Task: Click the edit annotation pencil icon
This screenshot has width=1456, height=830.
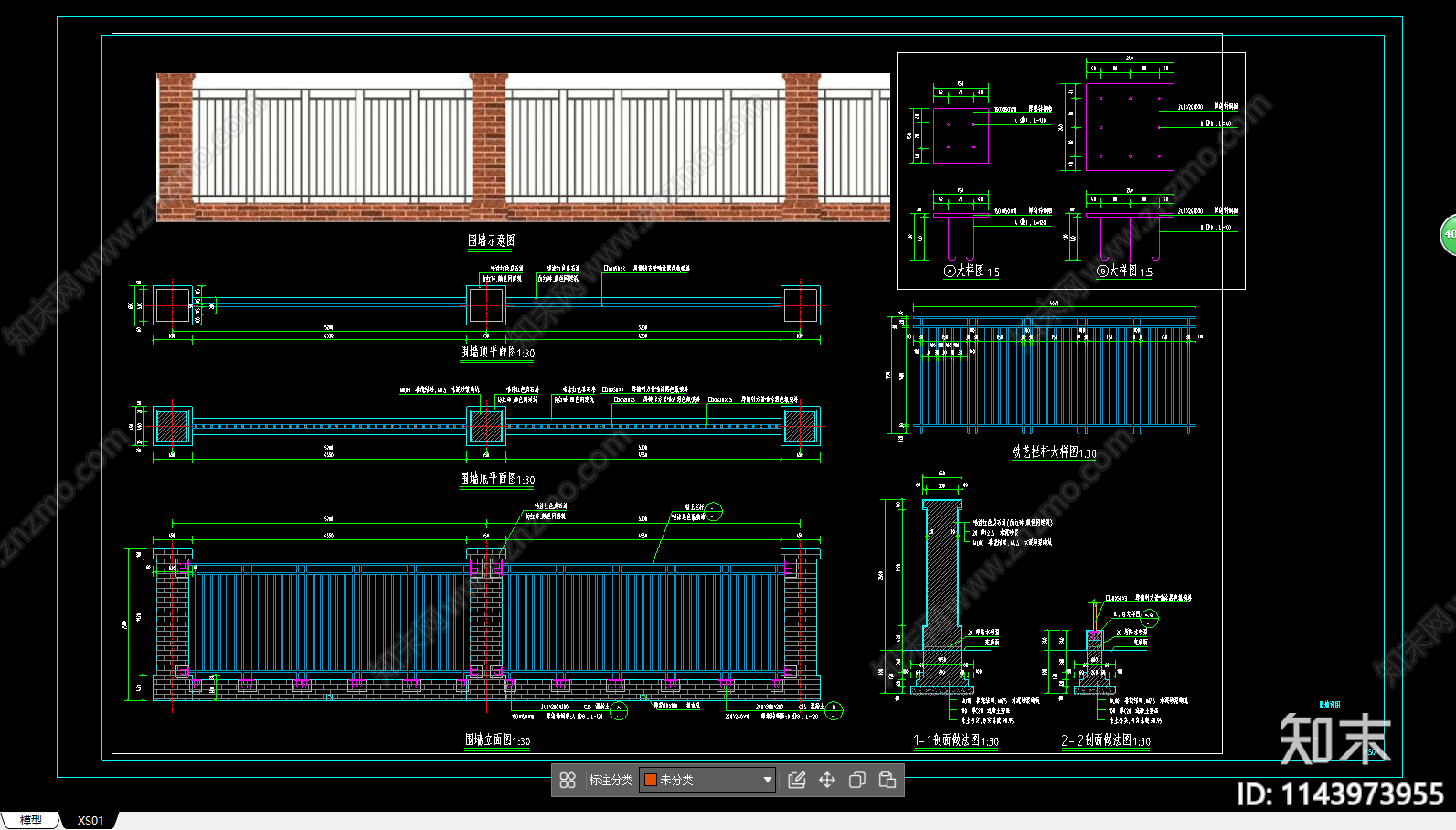Action: point(797,780)
